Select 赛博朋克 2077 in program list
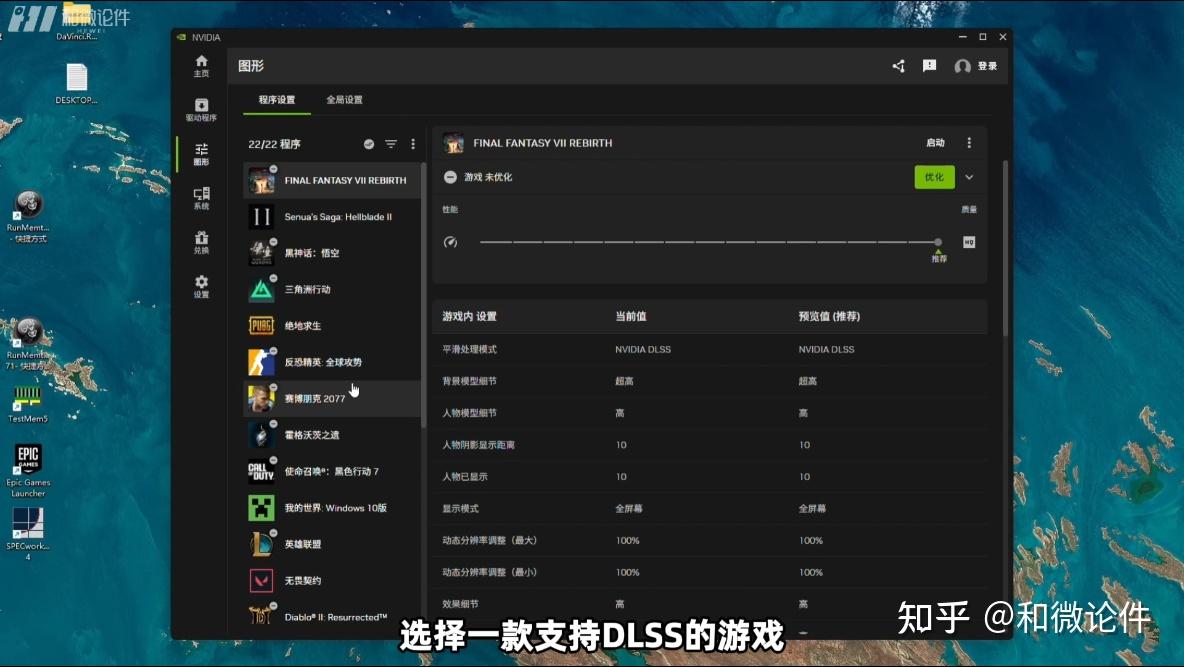This screenshot has height=667, width=1184. 332,398
